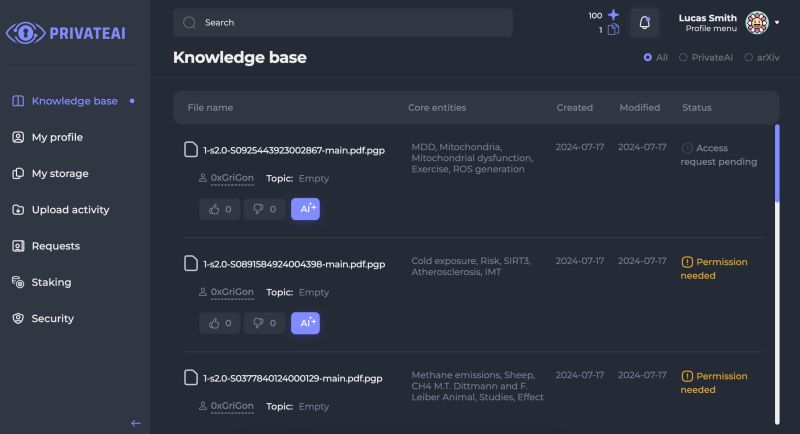Click the Knowledge base book icon
This screenshot has width=800, height=434.
pyautogui.click(x=18, y=101)
